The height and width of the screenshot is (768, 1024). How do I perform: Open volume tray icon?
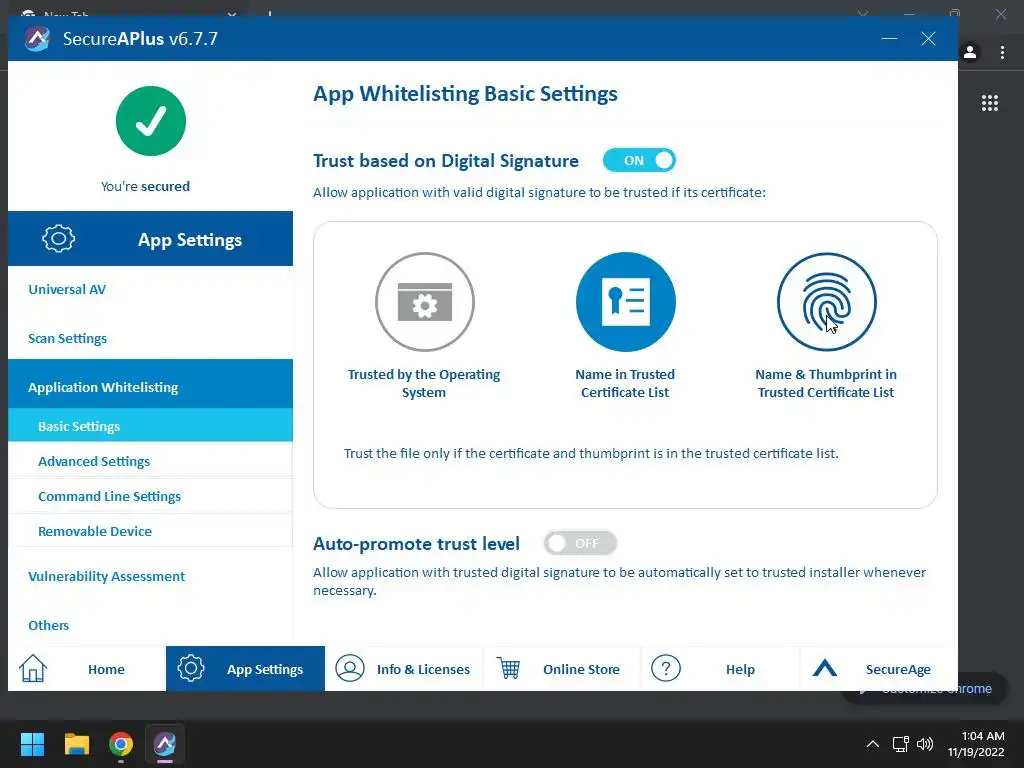click(925, 744)
